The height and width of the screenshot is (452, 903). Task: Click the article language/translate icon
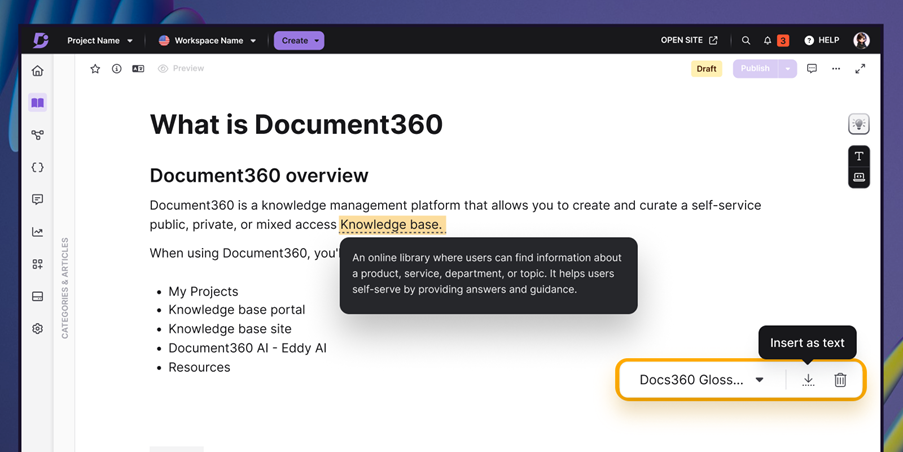pyautogui.click(x=138, y=69)
